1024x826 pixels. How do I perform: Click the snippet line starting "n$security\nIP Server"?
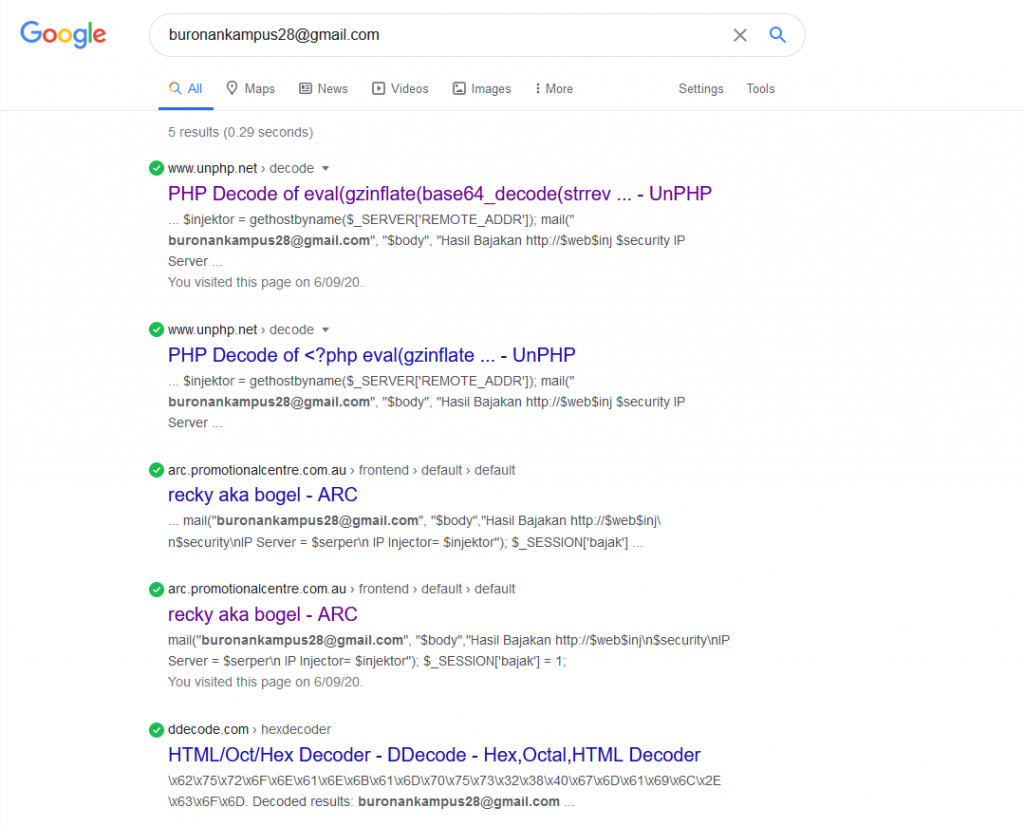(405, 543)
